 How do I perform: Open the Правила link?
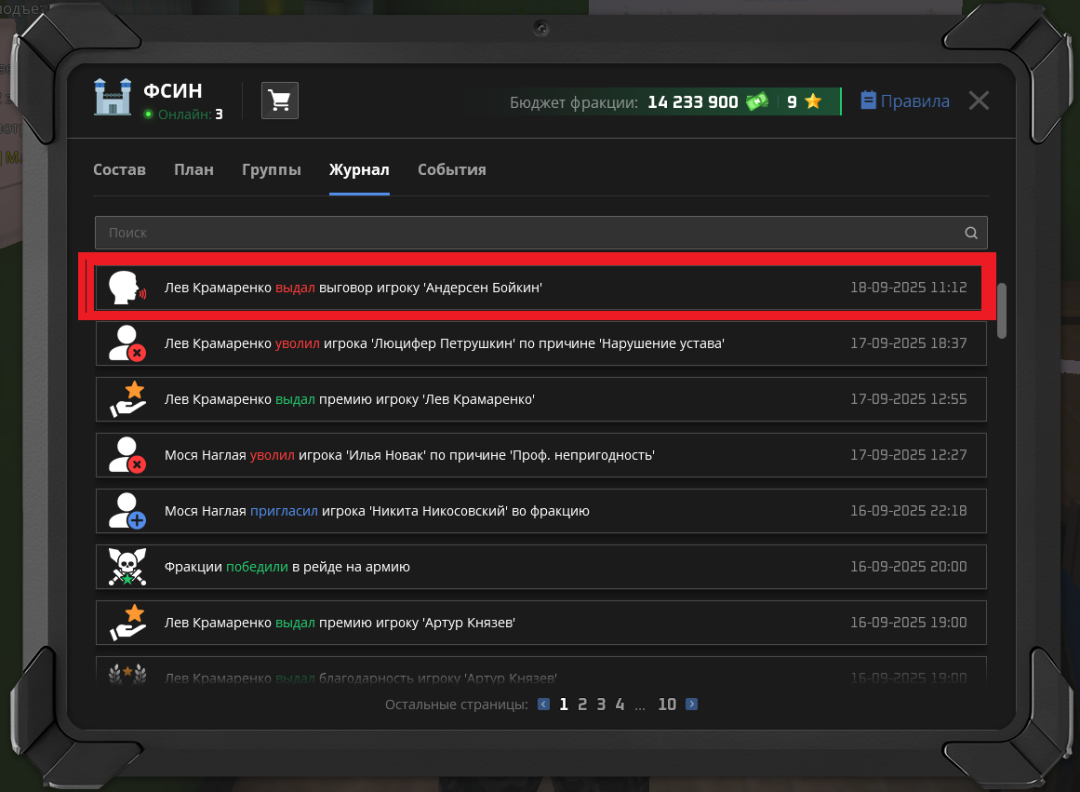pos(905,101)
